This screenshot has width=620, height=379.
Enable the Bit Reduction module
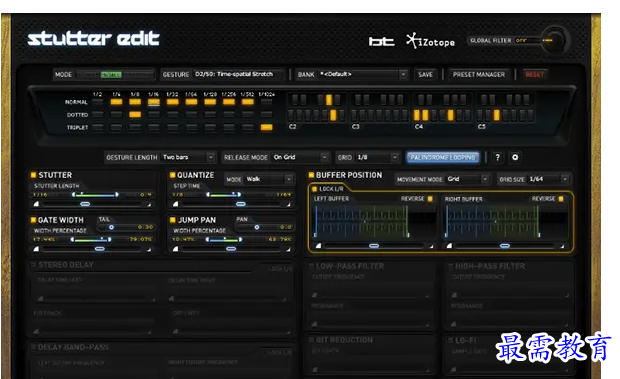(312, 340)
